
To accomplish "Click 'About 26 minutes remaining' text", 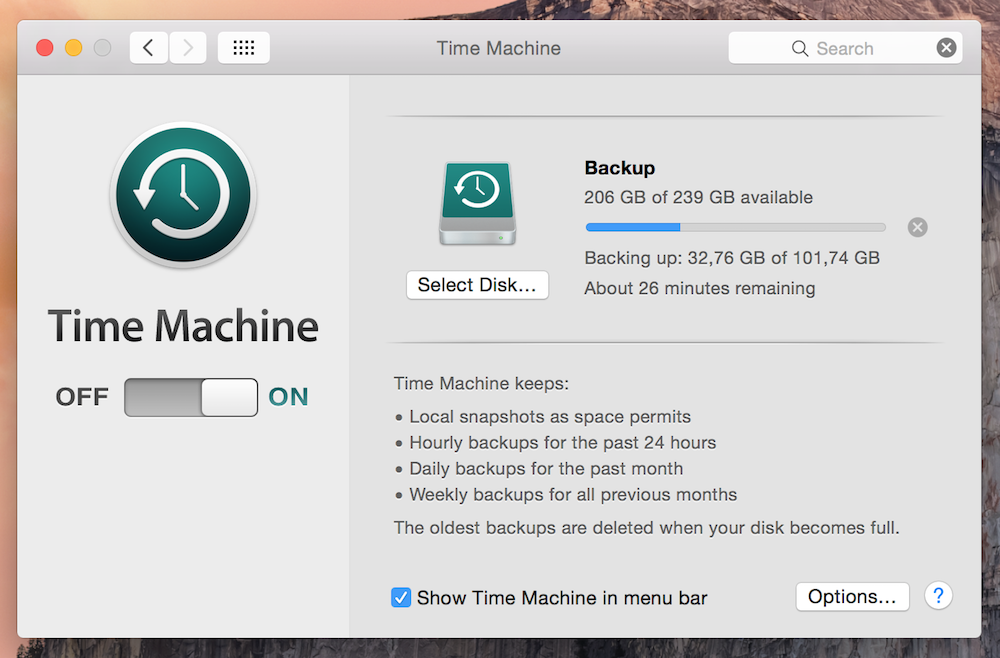I will click(700, 288).
